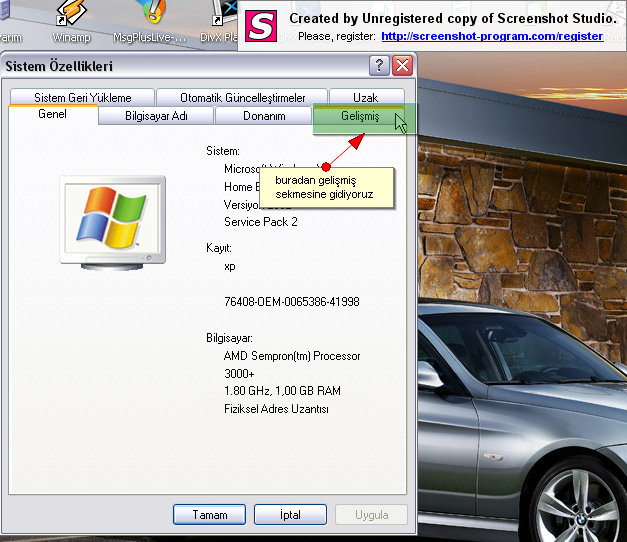The width and height of the screenshot is (627, 542).
Task: Switch to Otomatik Güncelleştirmeler tab
Action: point(243,98)
